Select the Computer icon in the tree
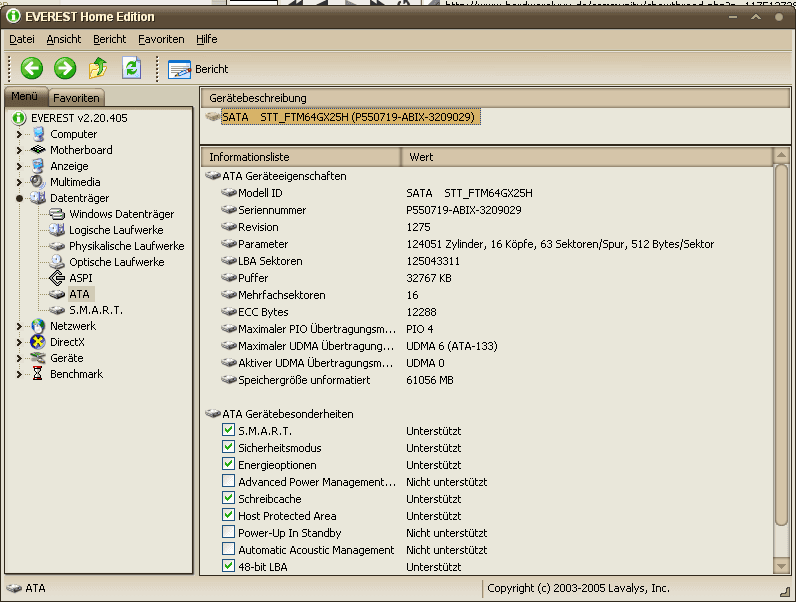 coord(38,135)
